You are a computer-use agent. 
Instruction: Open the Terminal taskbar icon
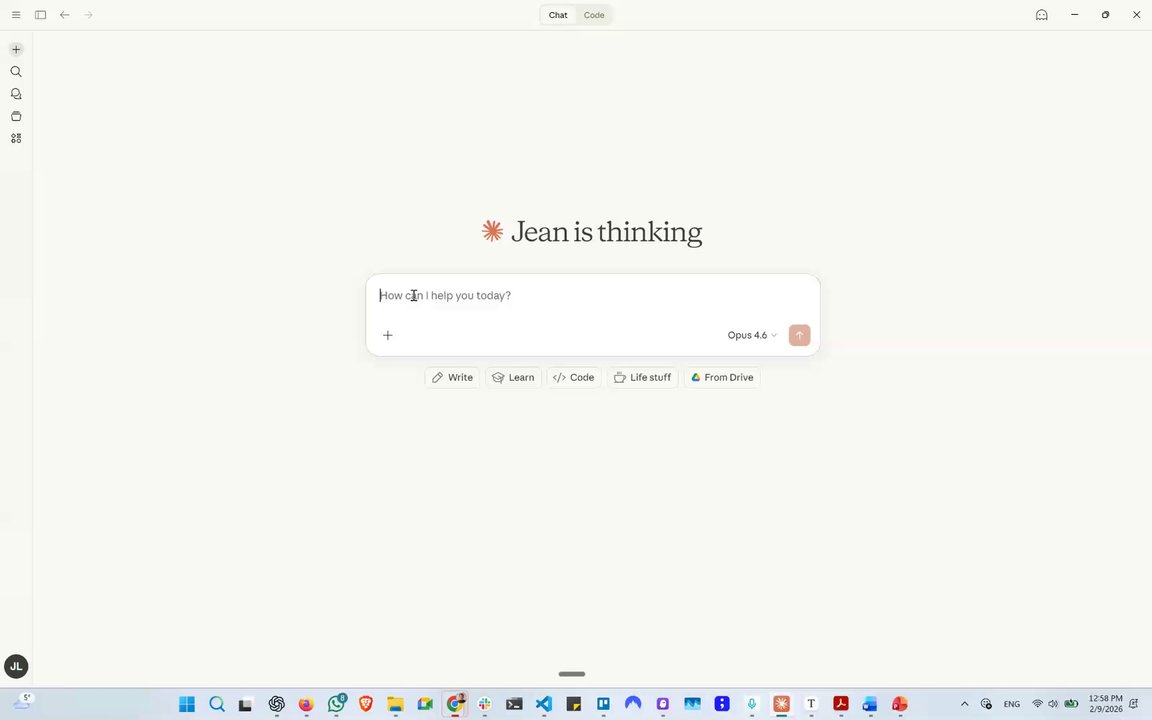tap(514, 704)
